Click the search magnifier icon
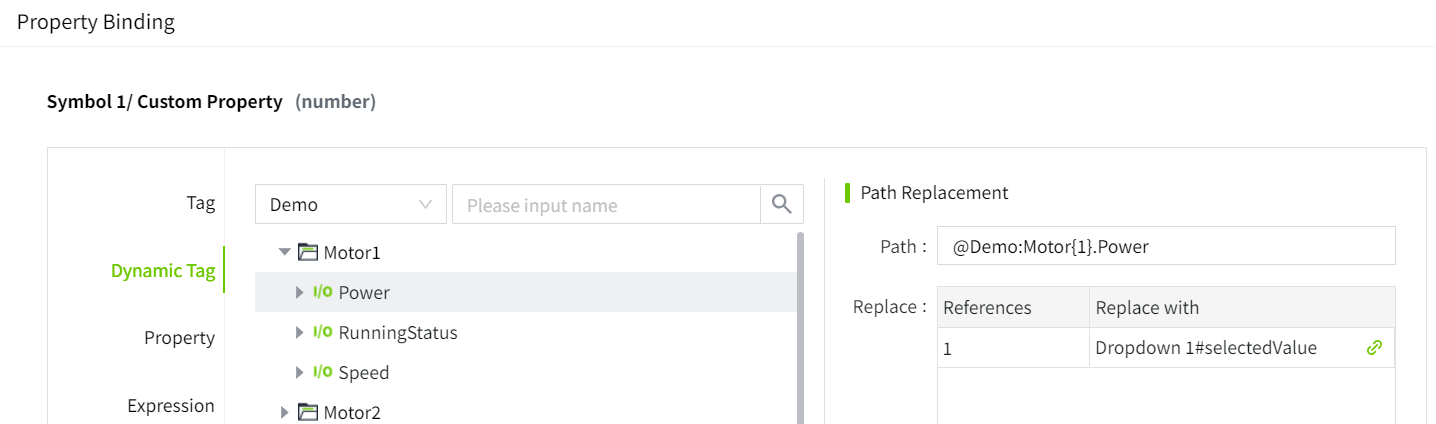 point(781,205)
